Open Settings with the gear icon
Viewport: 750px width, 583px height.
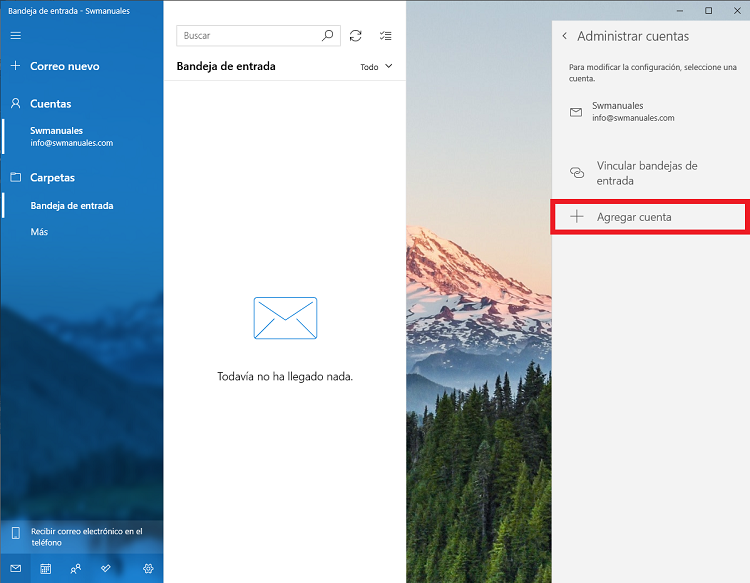point(148,569)
